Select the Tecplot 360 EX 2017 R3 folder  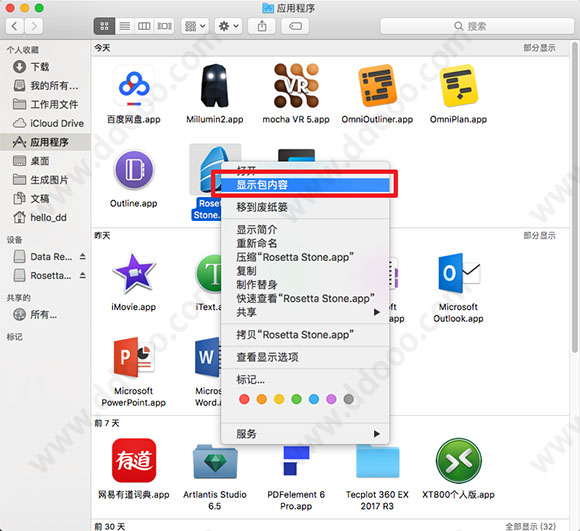[377, 461]
